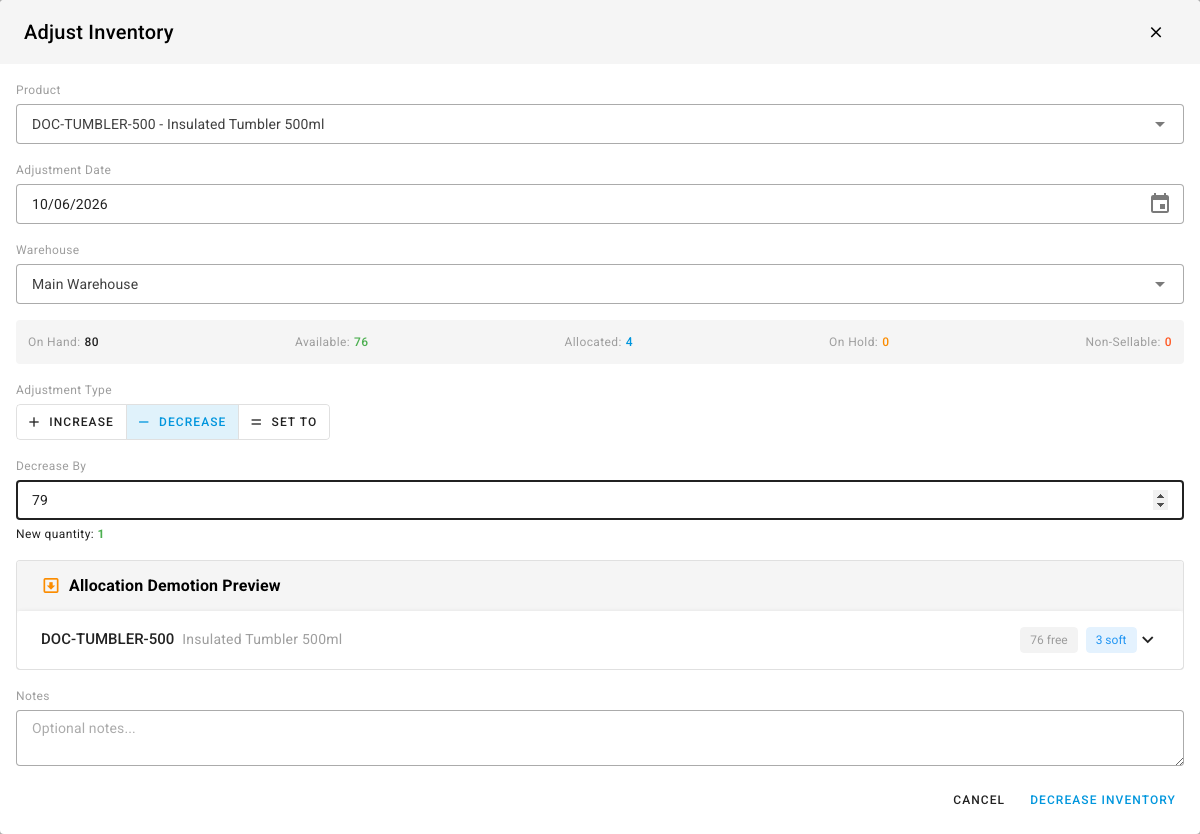Click the 'Adjustment Type' label
The width and height of the screenshot is (1200, 834).
[64, 390]
